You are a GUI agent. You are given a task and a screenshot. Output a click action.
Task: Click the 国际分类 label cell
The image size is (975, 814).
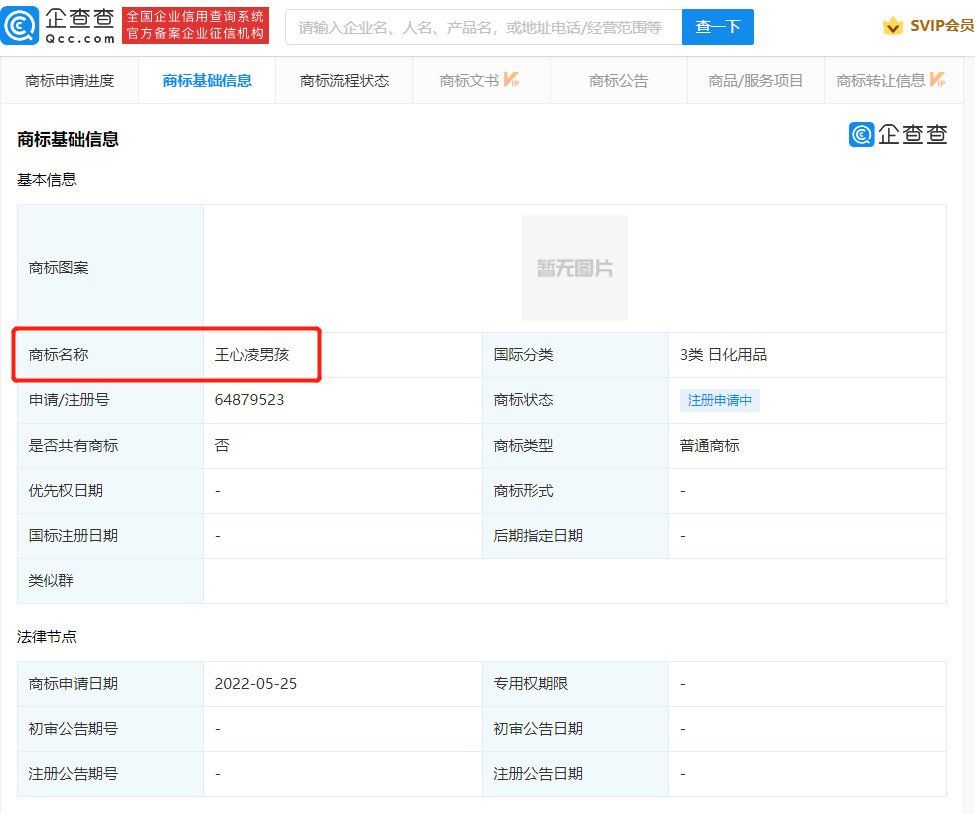575,355
